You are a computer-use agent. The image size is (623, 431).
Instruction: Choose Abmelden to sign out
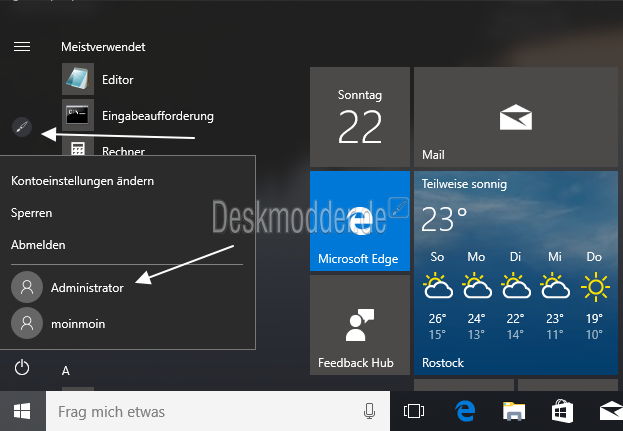click(x=38, y=245)
